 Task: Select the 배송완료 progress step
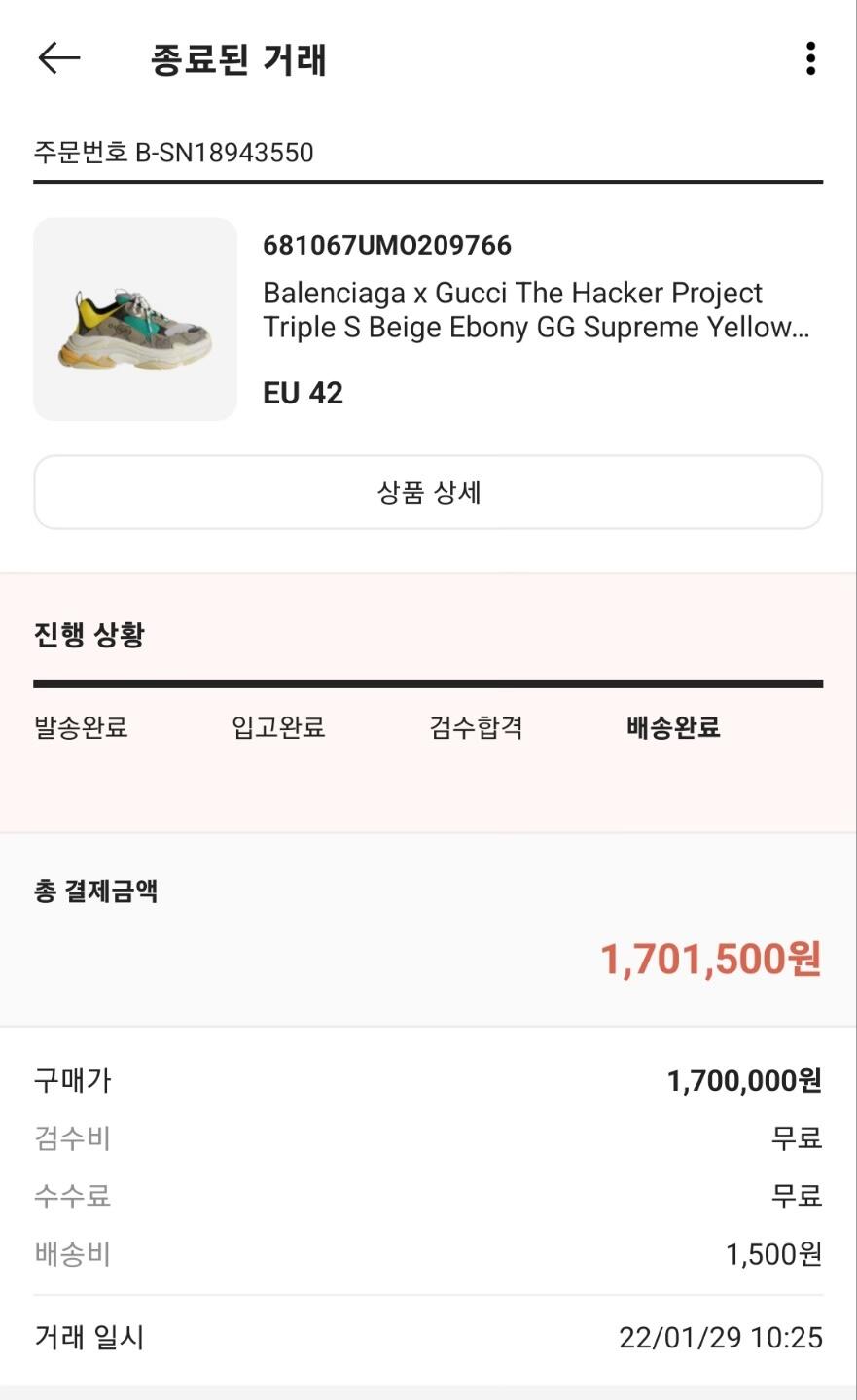tap(673, 727)
